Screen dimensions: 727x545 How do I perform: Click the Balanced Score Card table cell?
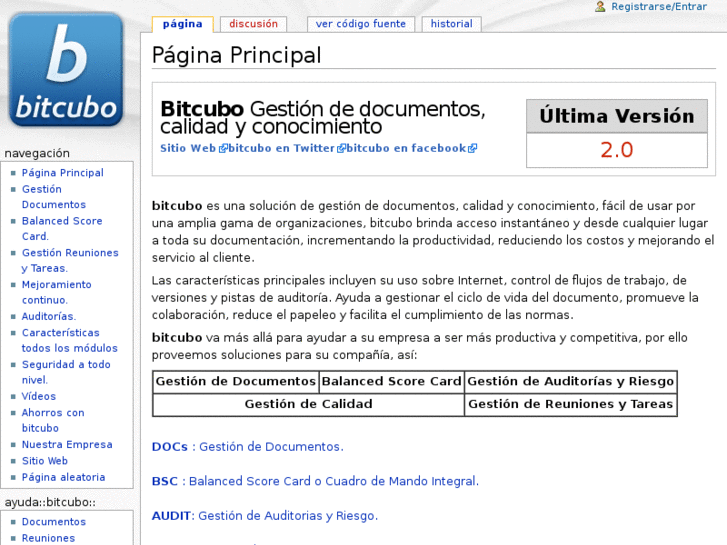coord(392,382)
